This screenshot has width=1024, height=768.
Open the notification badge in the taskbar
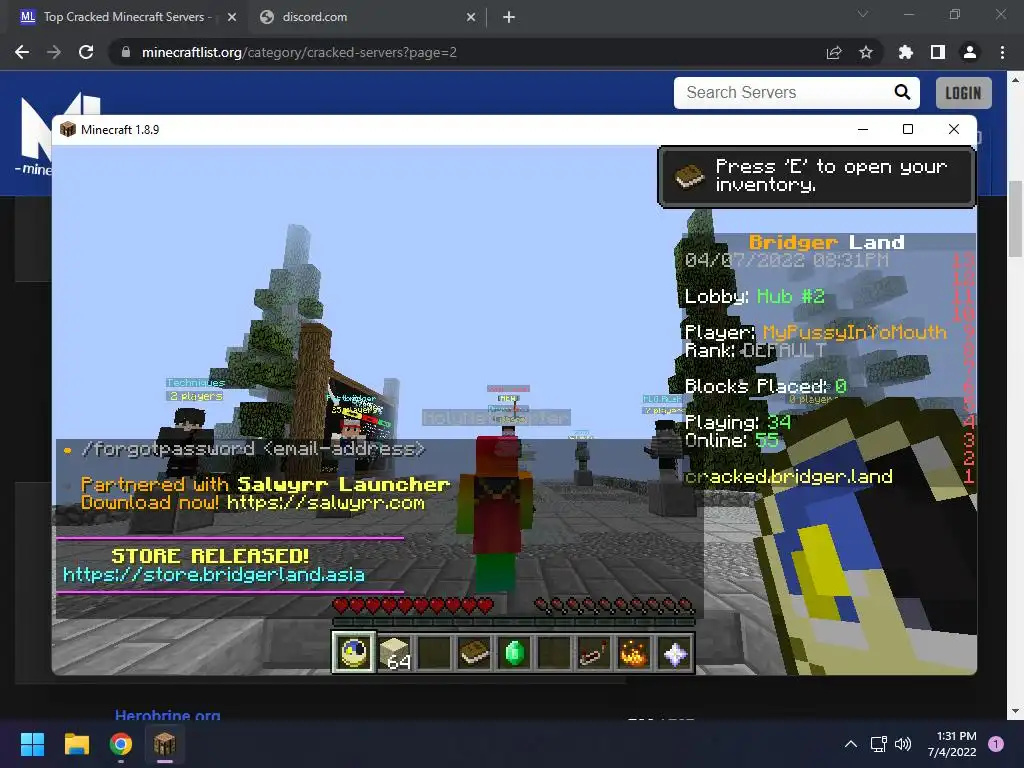tap(996, 744)
